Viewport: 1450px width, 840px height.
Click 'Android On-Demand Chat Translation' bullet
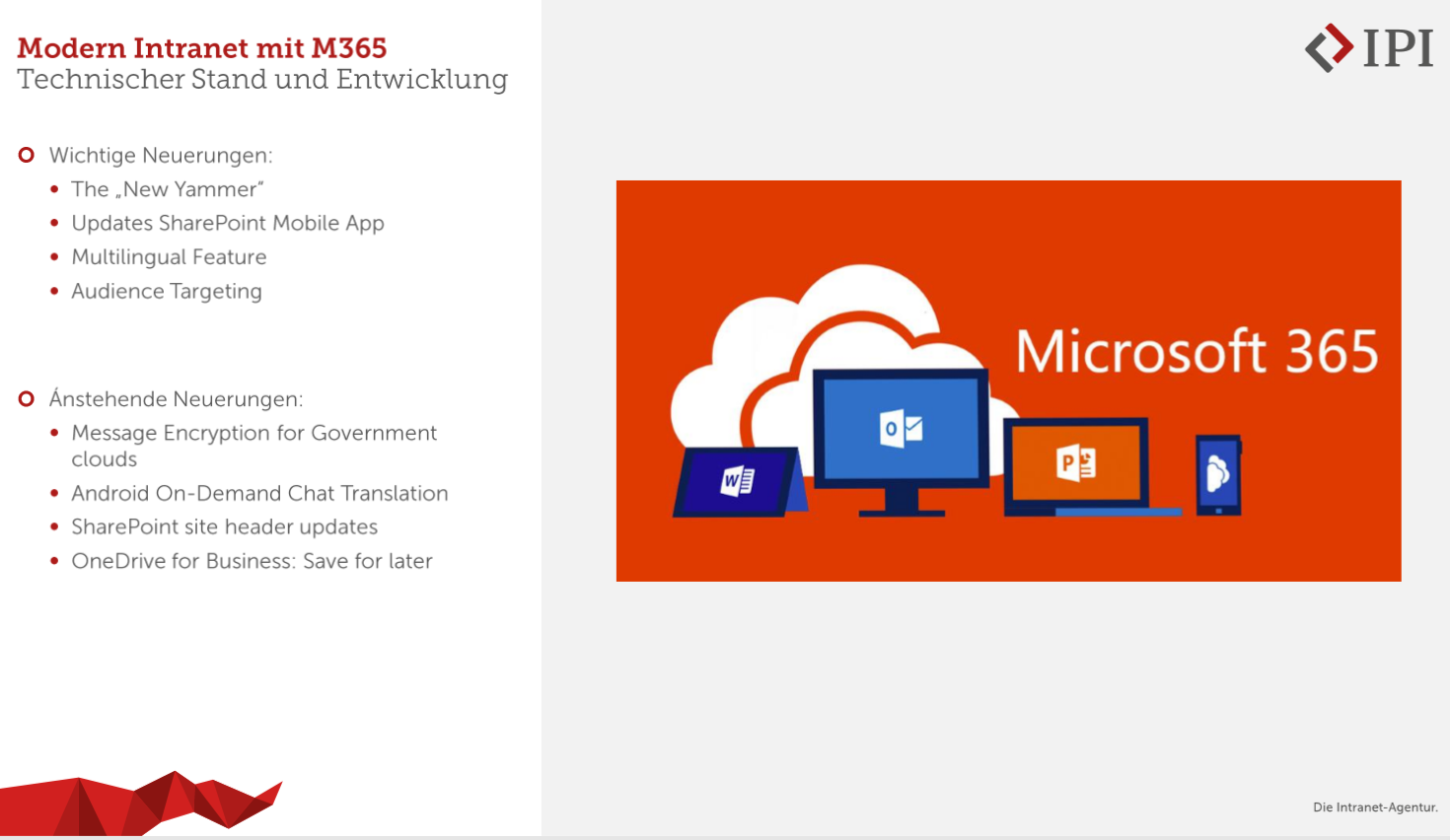coord(259,493)
